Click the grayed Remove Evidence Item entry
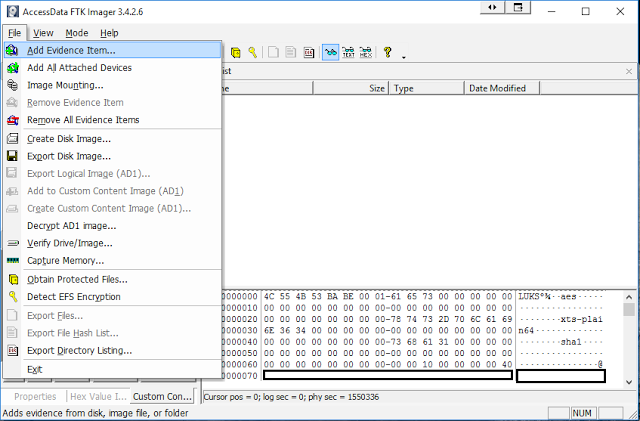 tap(113, 102)
